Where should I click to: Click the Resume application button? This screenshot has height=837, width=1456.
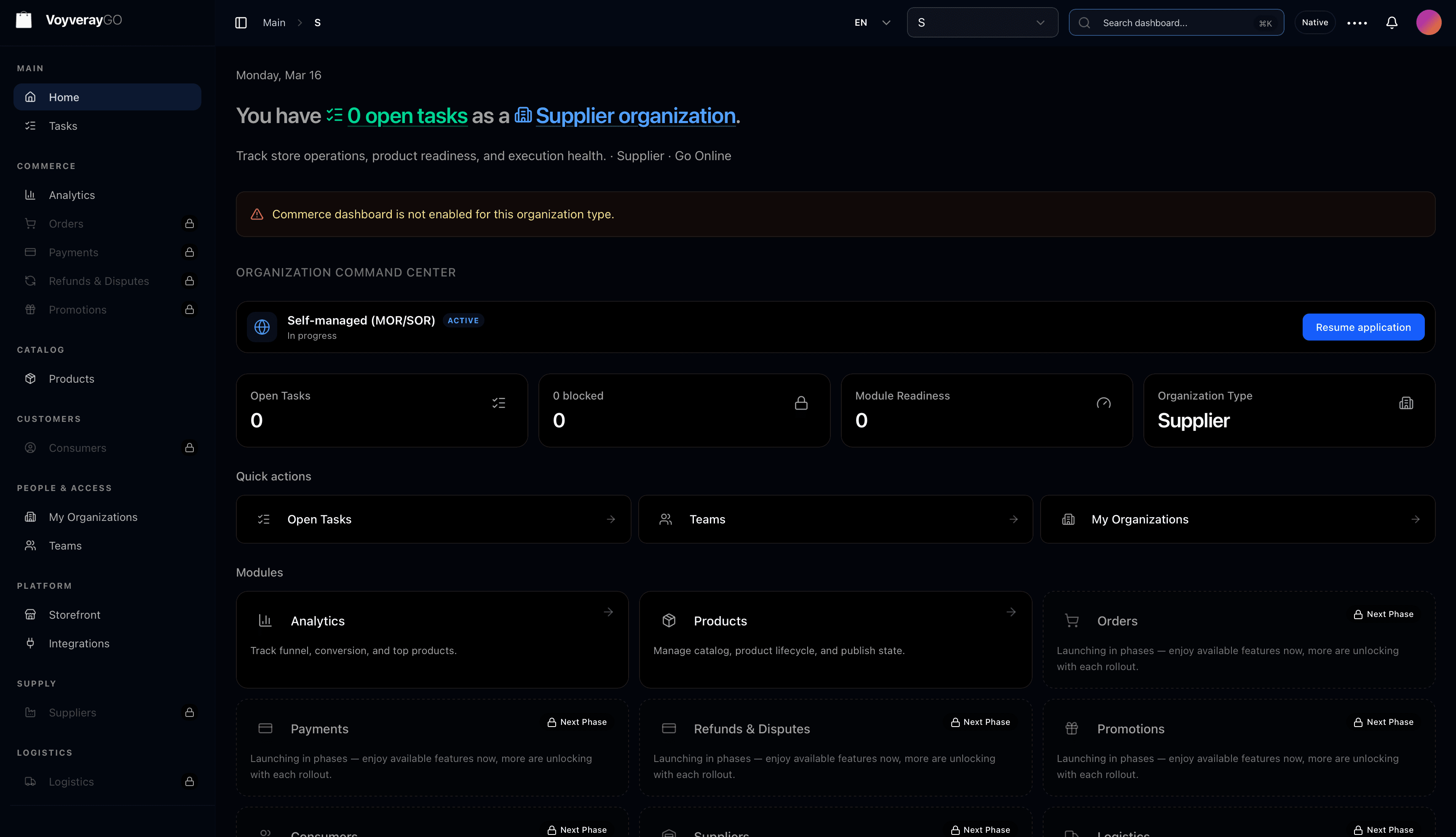click(x=1363, y=327)
